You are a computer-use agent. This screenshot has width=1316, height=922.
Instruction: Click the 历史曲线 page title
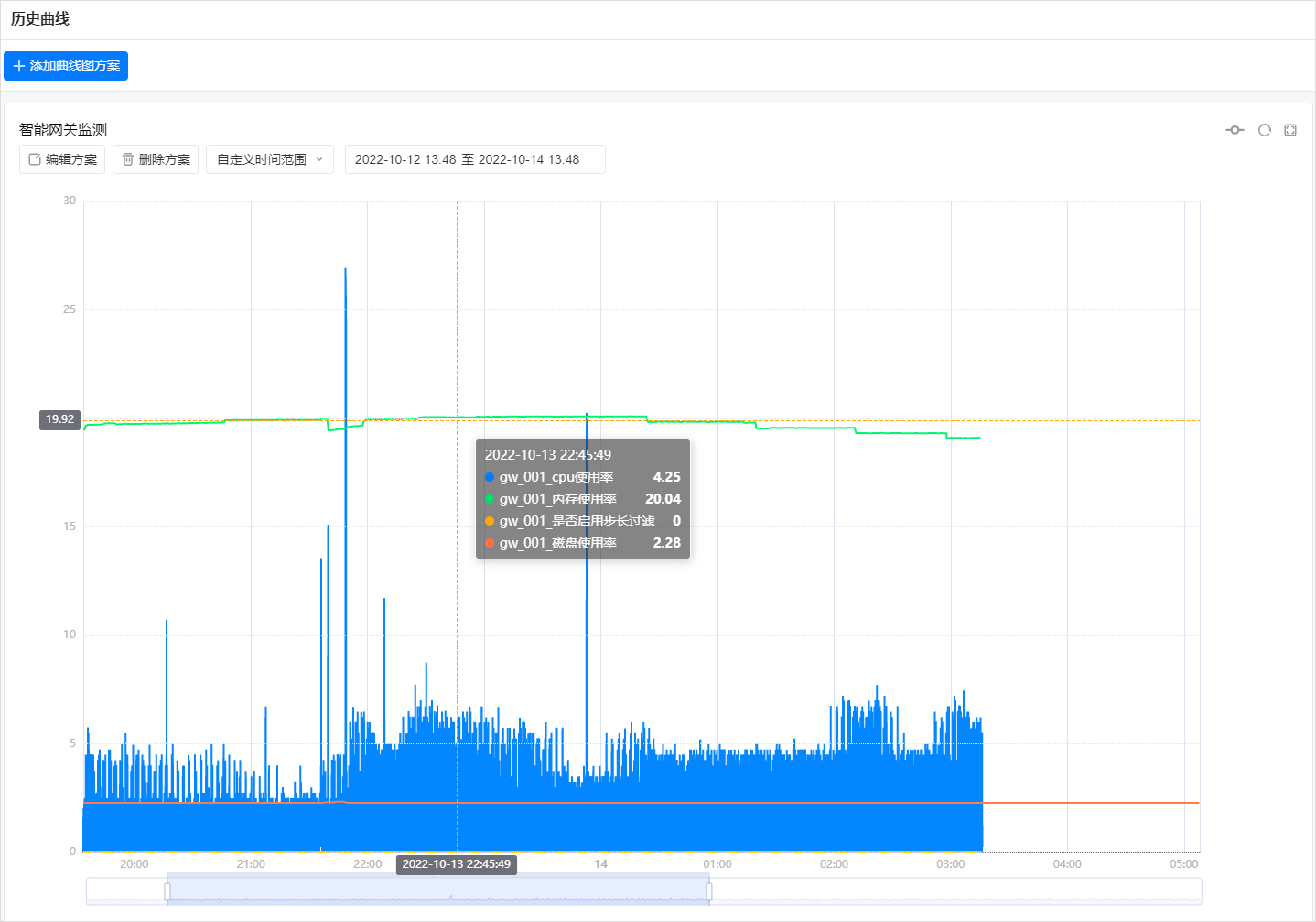pyautogui.click(x=40, y=19)
